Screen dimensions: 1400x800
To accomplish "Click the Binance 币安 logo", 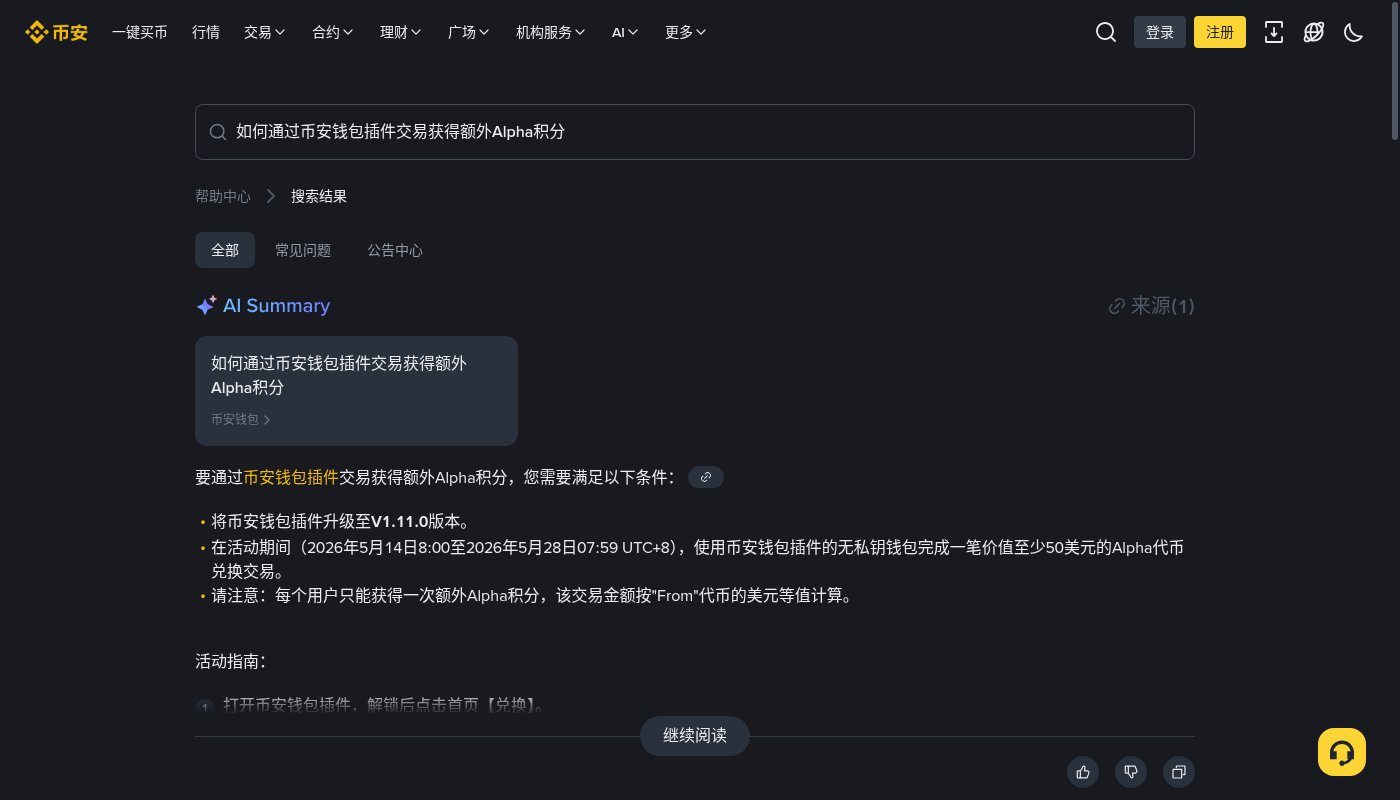I will [x=57, y=32].
